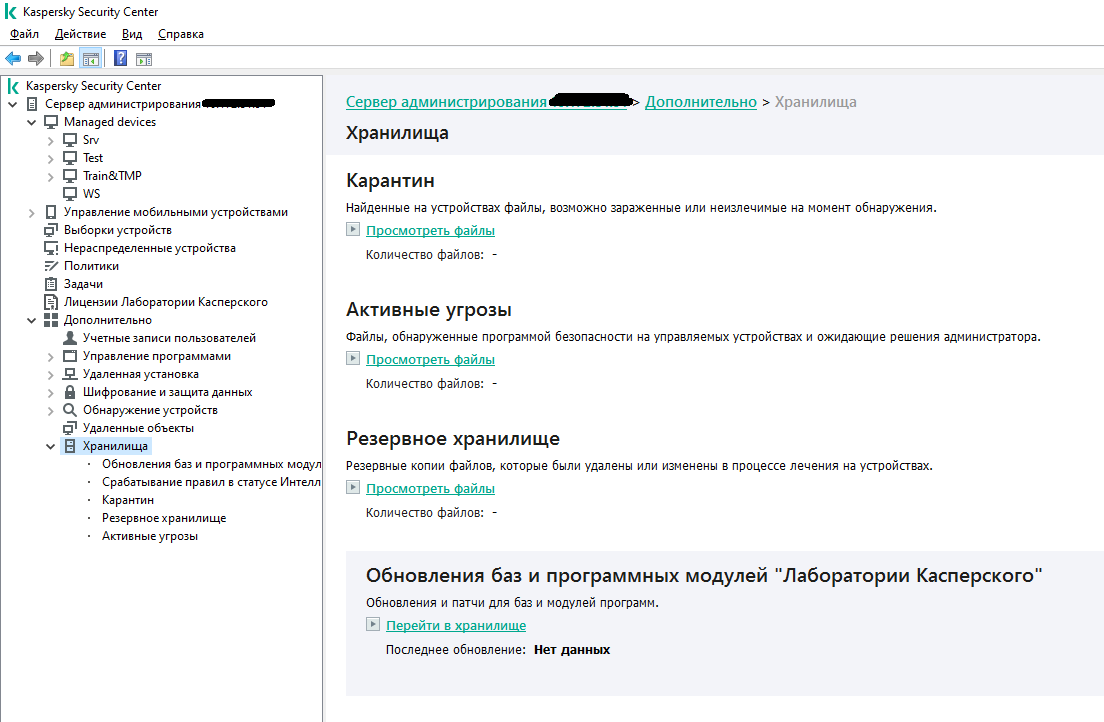Open the blue Help question-mark icon

121,58
